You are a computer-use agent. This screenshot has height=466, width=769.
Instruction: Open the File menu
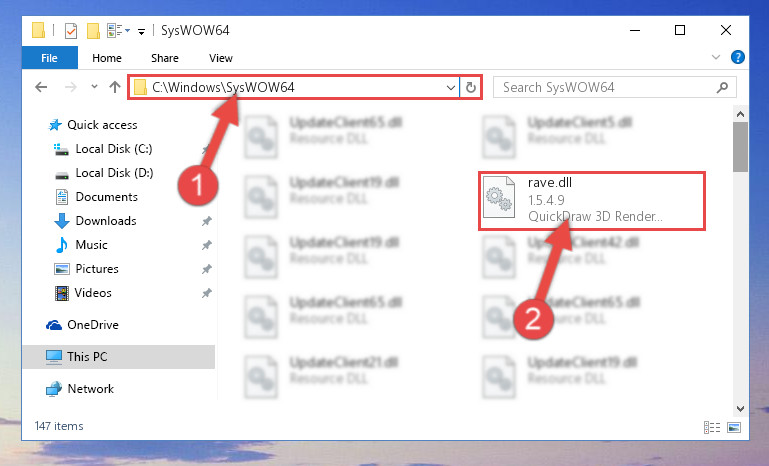click(49, 58)
